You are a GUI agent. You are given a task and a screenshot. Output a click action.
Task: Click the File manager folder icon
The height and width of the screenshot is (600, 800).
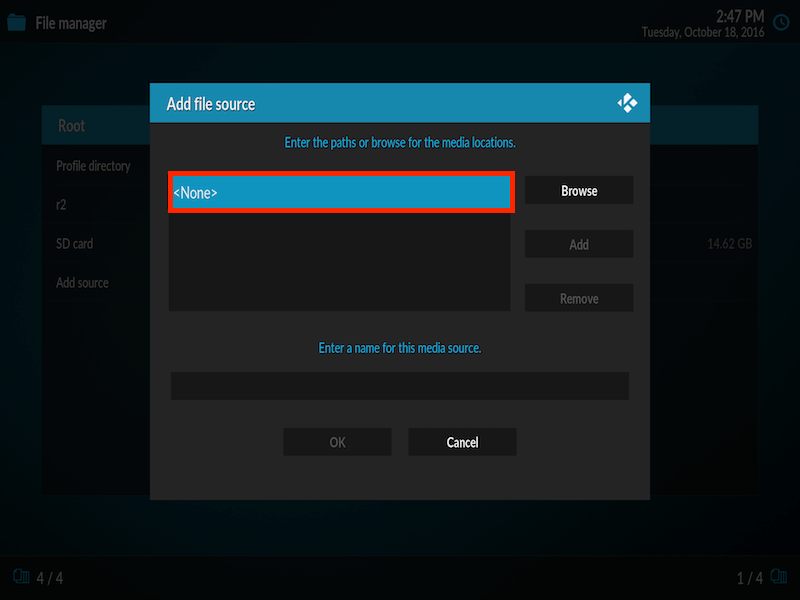17,22
